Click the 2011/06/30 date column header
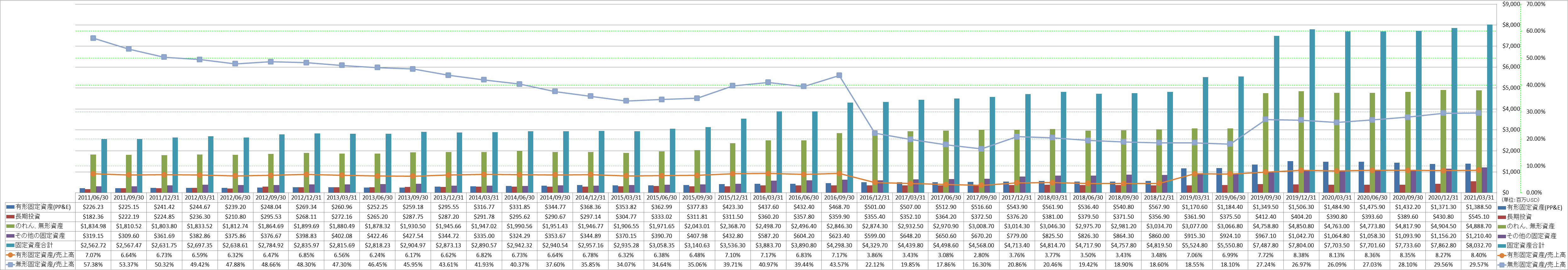This screenshot has height=270, width=1568. click(x=93, y=197)
